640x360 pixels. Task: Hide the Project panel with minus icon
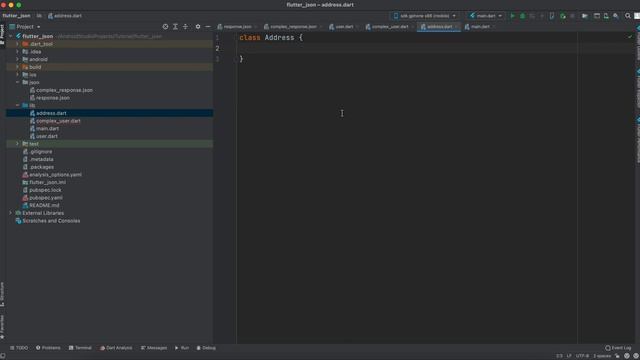(208, 27)
